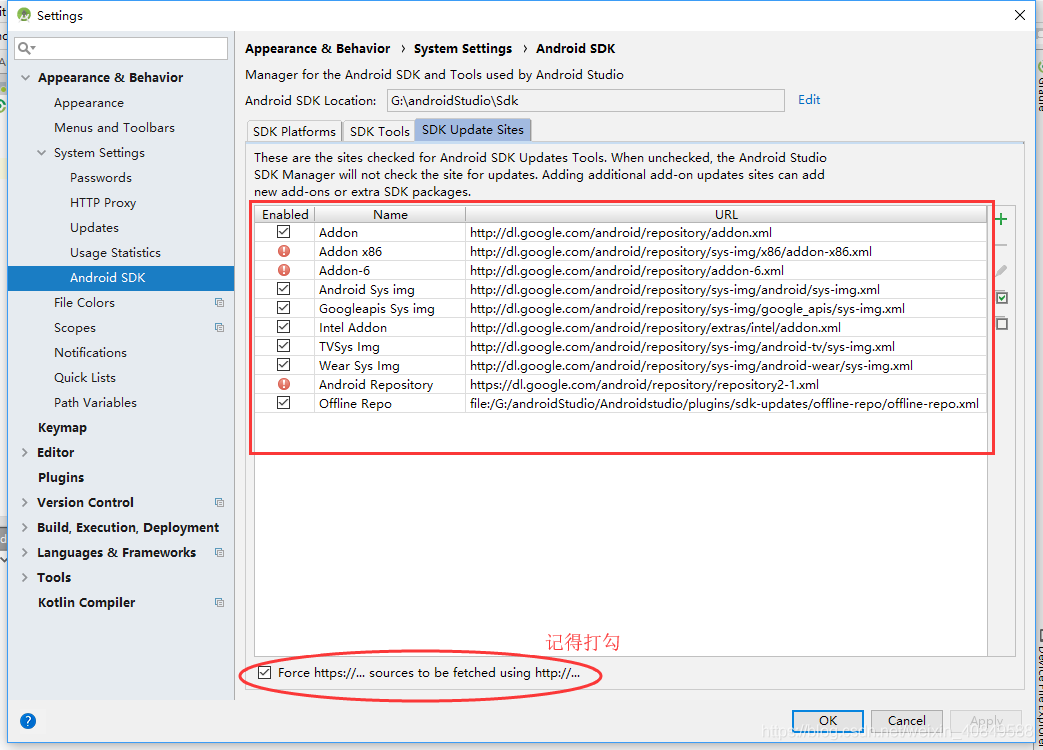This screenshot has height=750, width=1043.
Task: Switch to the SDK Tools tab
Action: click(379, 131)
